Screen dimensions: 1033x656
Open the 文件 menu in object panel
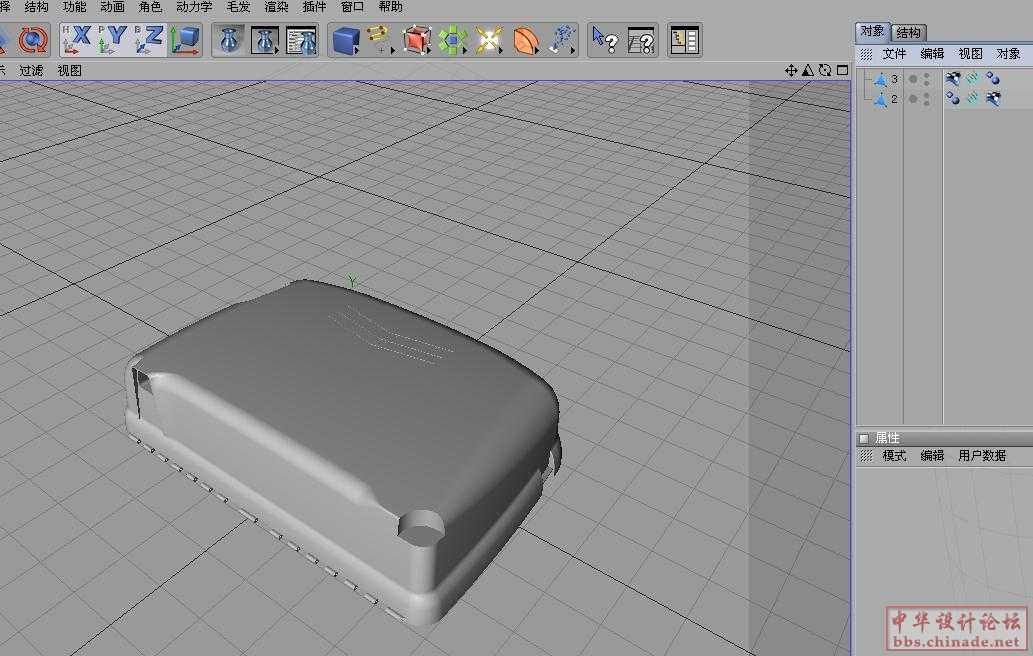click(x=893, y=54)
